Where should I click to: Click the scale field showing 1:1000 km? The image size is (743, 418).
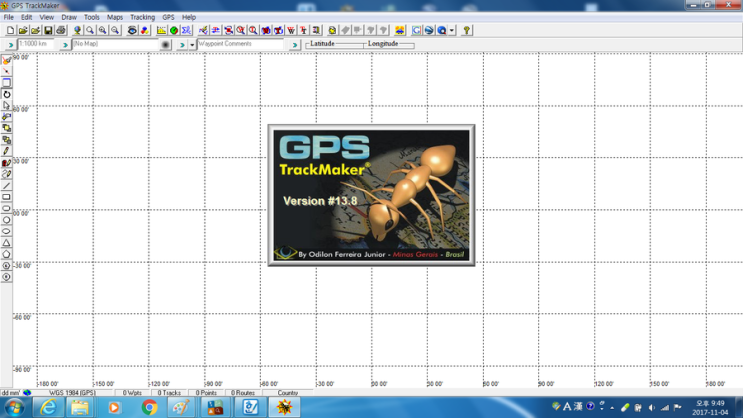37,44
